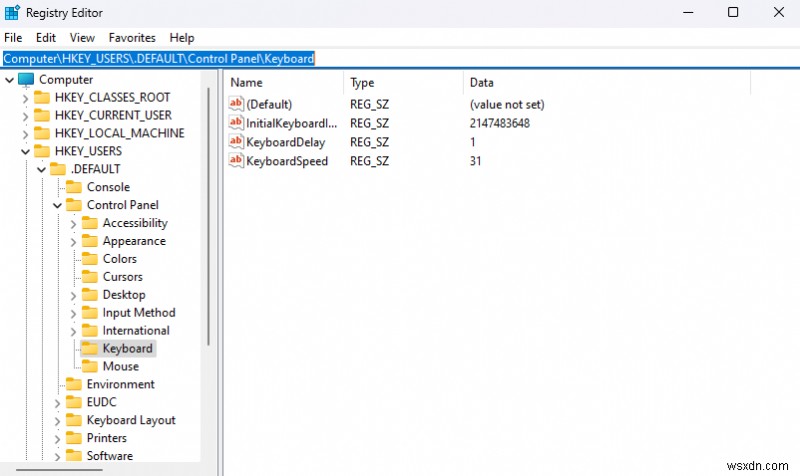
Task: Click the HKEY_USERS folder icon
Action: tap(42, 151)
